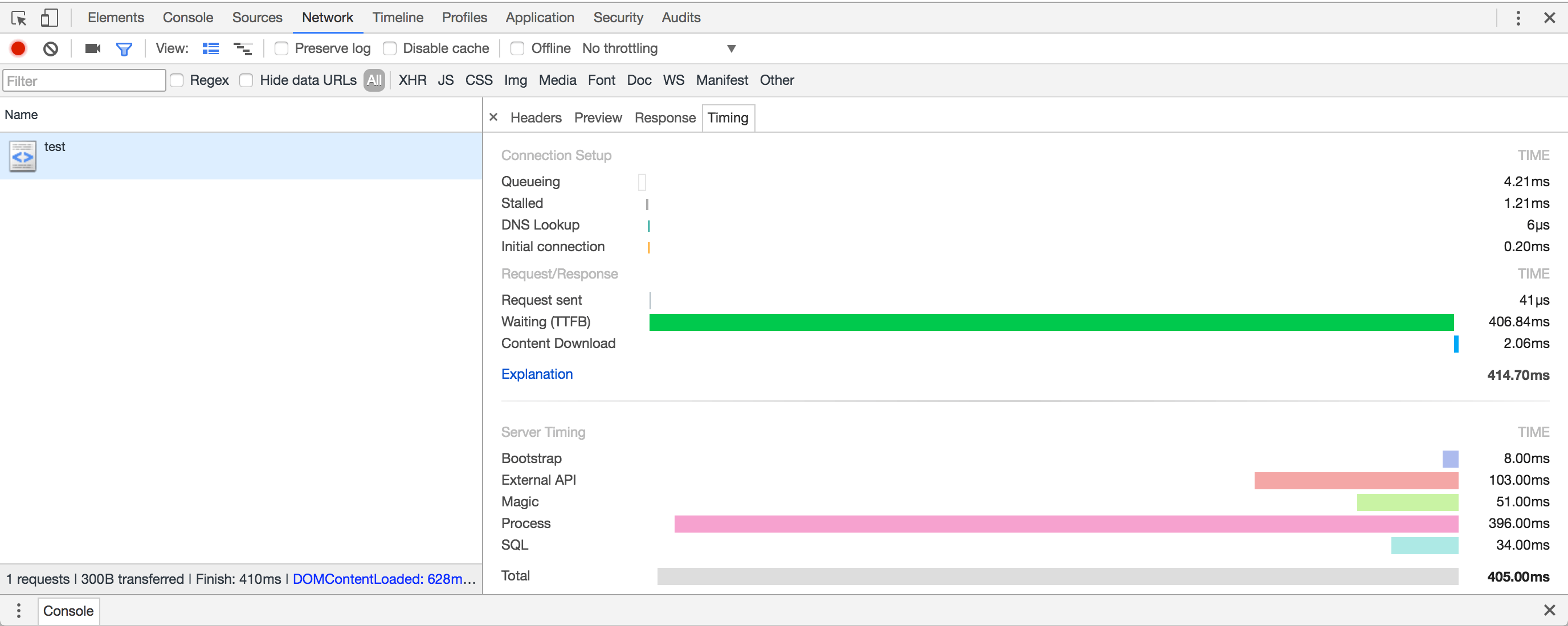Check the Disable cache checkbox
The height and width of the screenshot is (626, 1568).
[x=390, y=48]
